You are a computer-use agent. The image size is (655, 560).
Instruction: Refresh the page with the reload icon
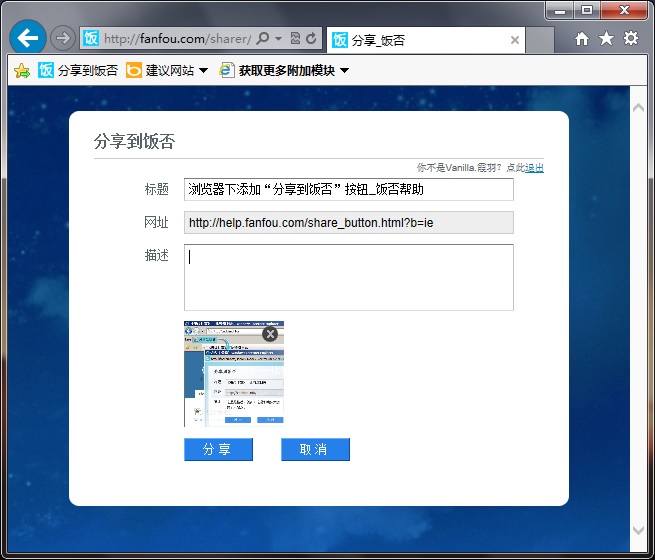(x=311, y=38)
